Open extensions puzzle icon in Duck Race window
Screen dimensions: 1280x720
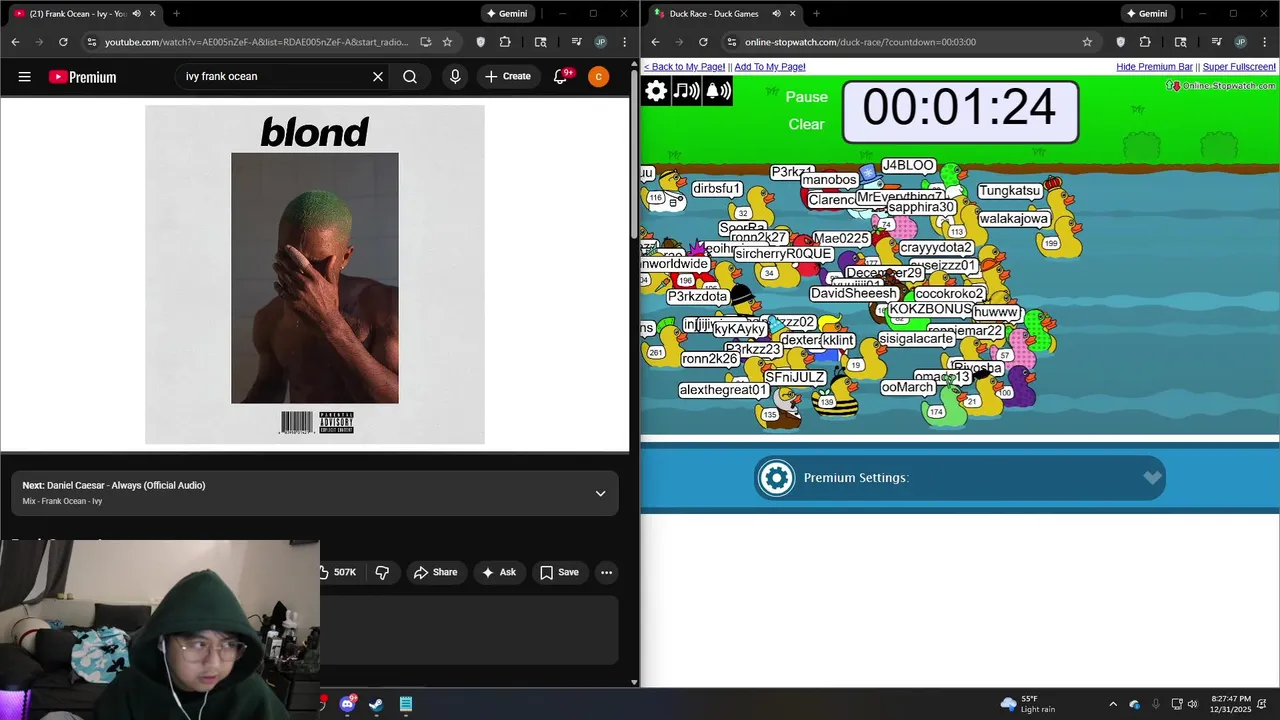click(x=1145, y=42)
